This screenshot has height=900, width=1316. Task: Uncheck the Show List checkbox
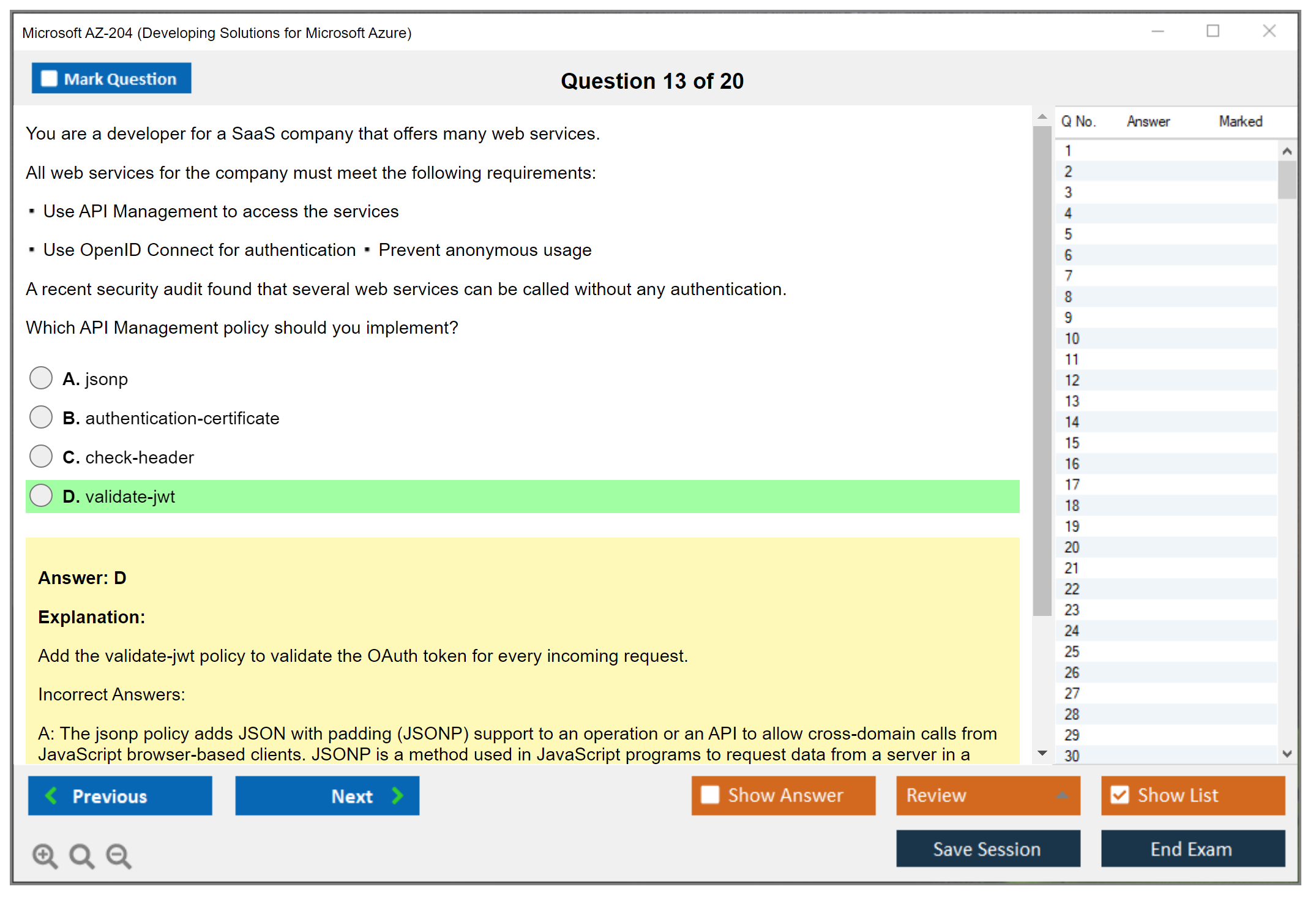point(1120,795)
